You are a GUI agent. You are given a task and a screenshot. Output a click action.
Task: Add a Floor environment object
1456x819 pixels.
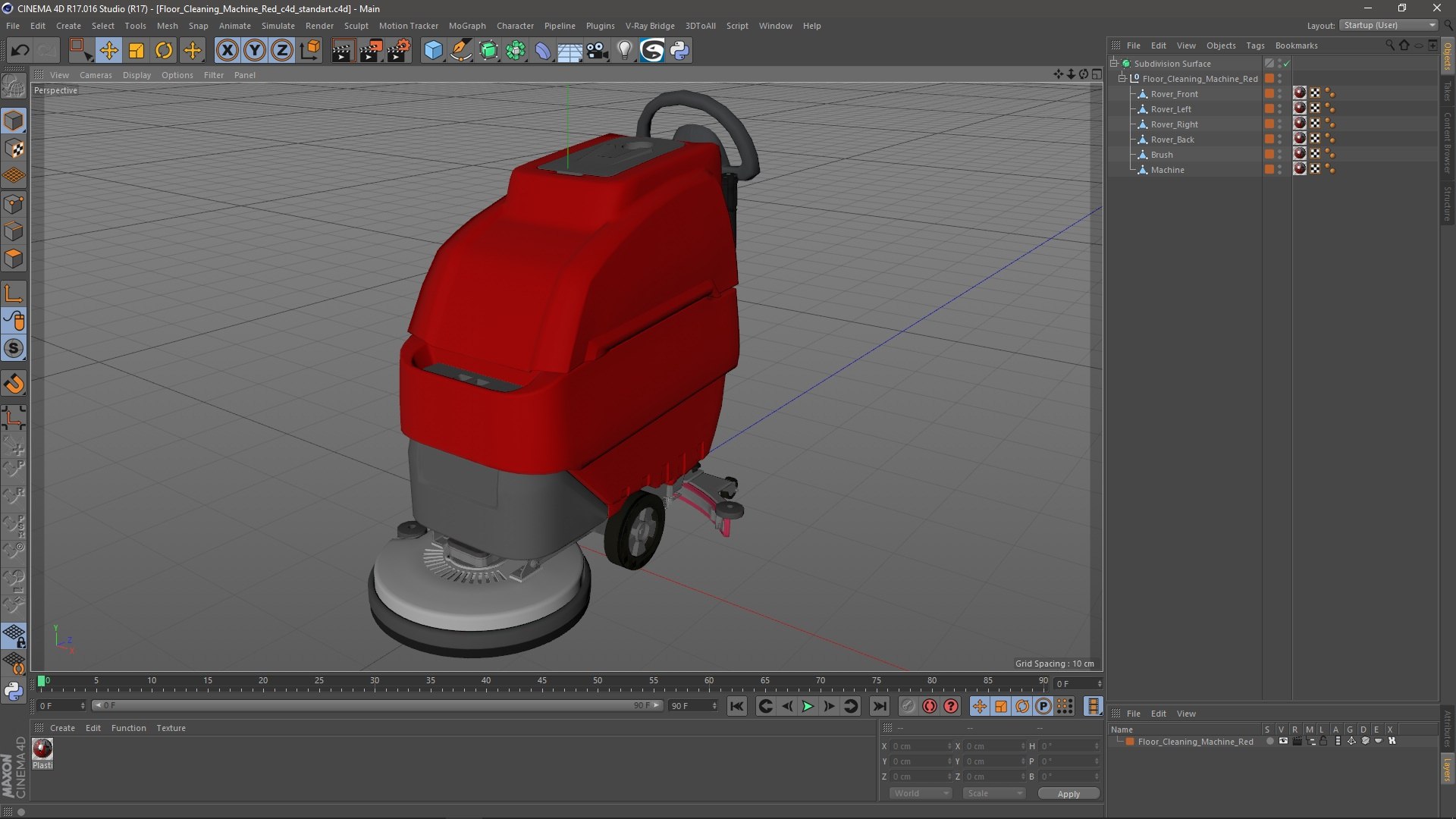[570, 50]
